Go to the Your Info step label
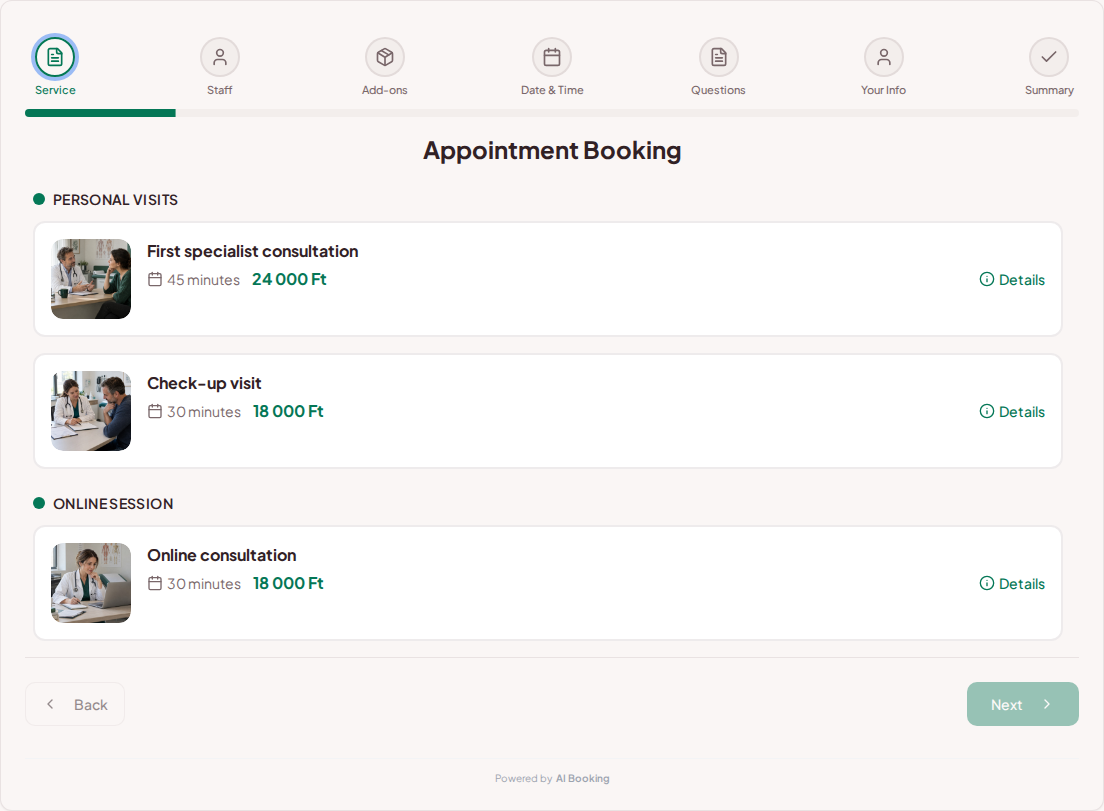Viewport: 1104px width, 811px height. (884, 90)
